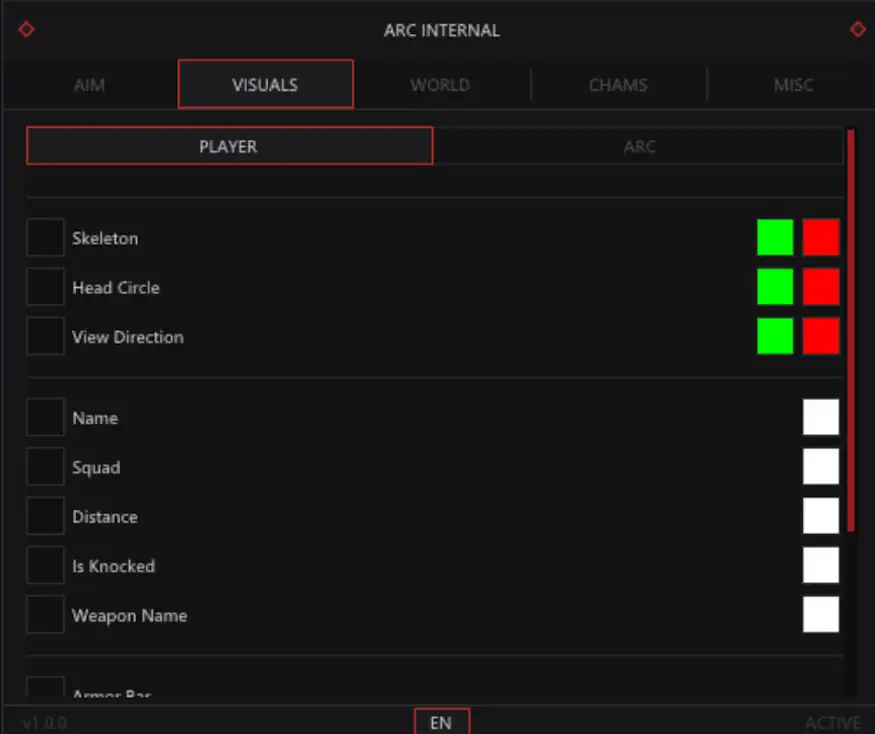The width and height of the screenshot is (875, 734).
Task: Open the green color swatch for Skeleton
Action: [775, 238]
